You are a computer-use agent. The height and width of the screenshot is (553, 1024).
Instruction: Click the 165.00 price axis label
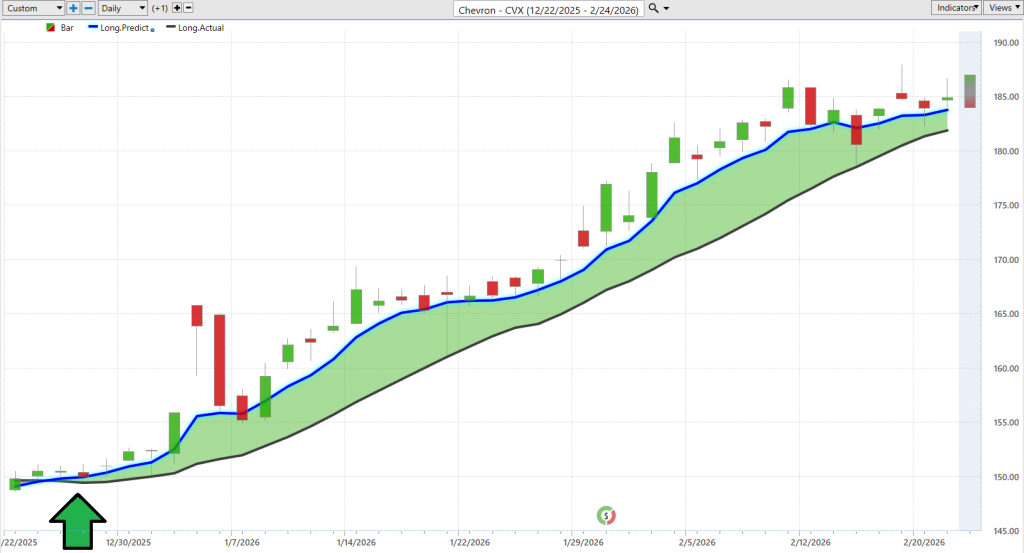point(1006,314)
